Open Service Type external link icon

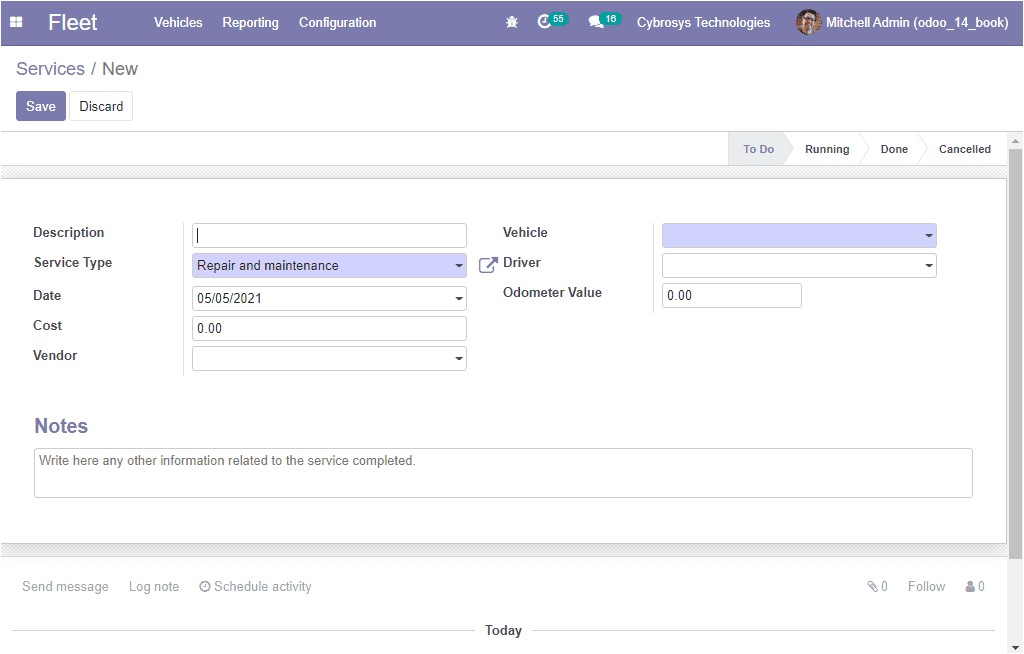[488, 265]
